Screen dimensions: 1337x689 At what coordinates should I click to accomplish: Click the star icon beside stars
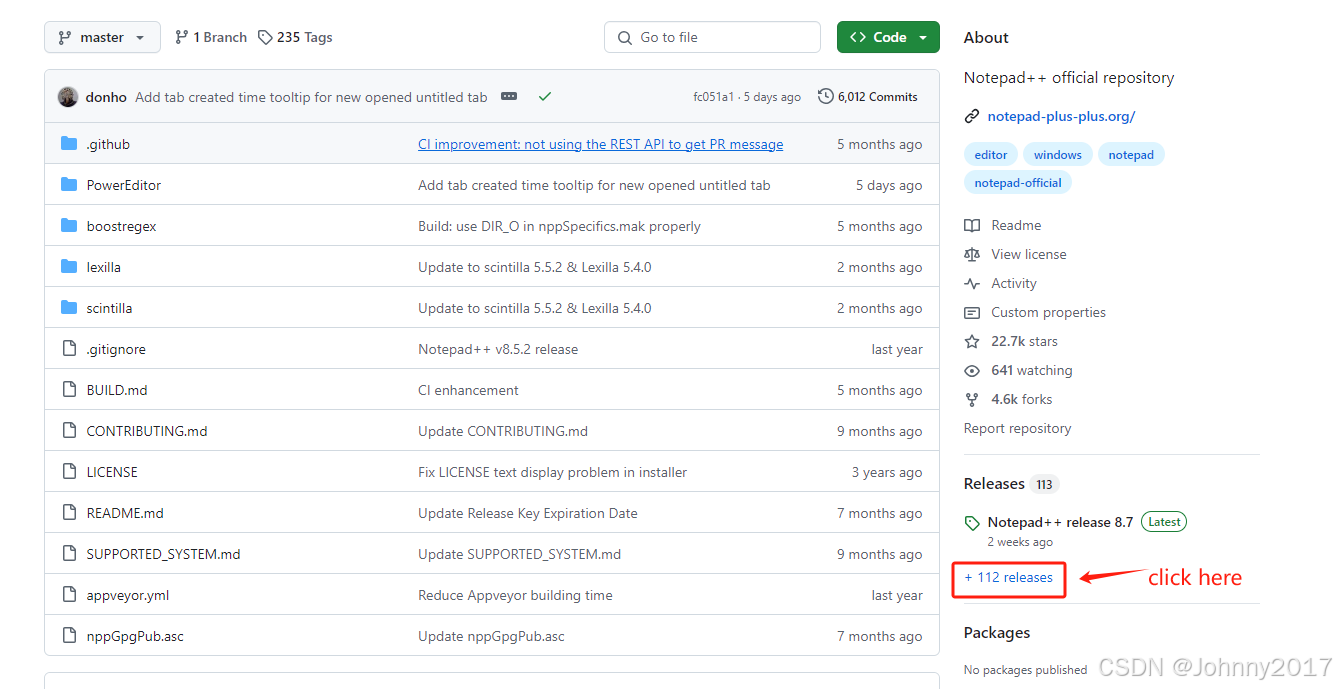[x=972, y=341]
